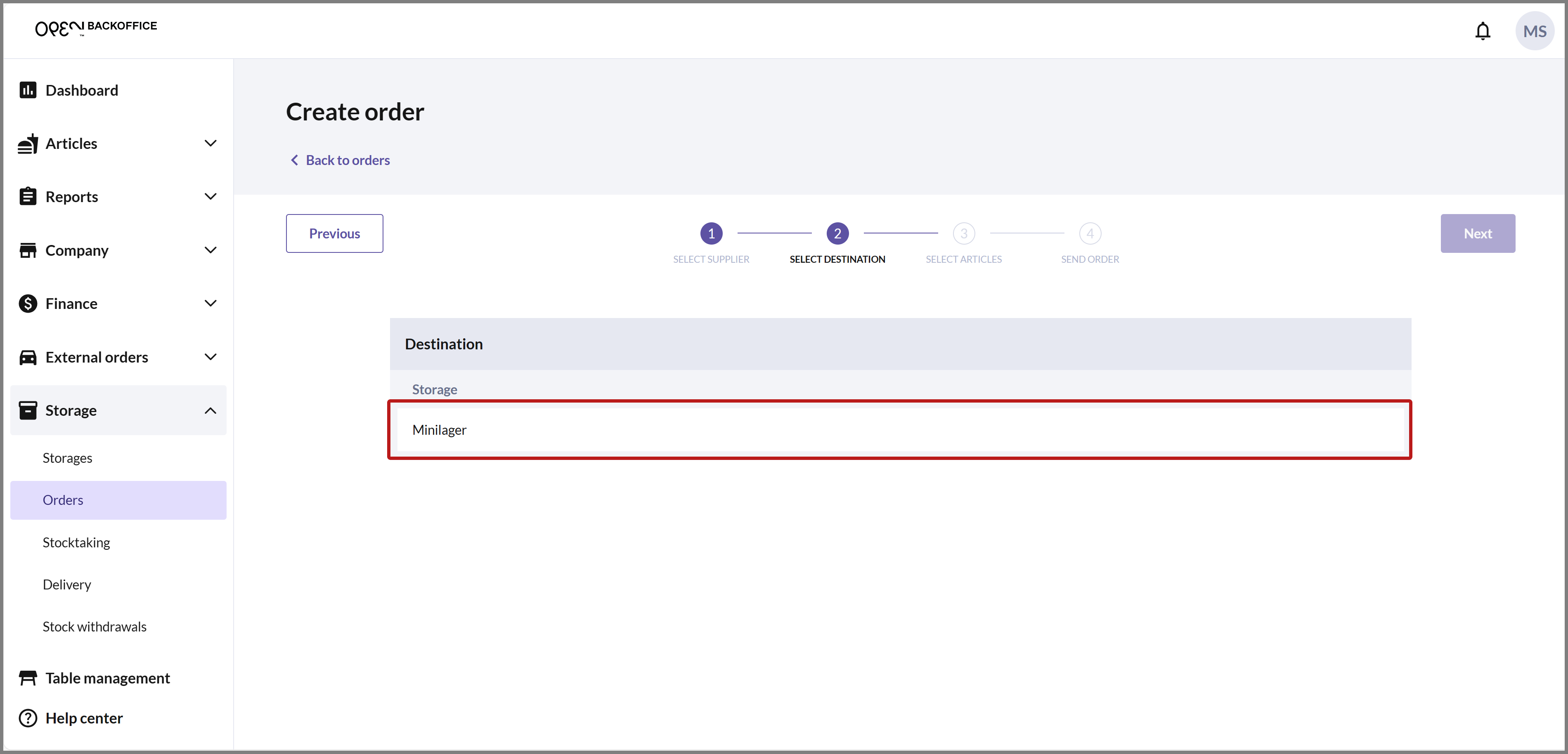
Task: Click the SELECT ARTICLES step label
Action: 964,259
